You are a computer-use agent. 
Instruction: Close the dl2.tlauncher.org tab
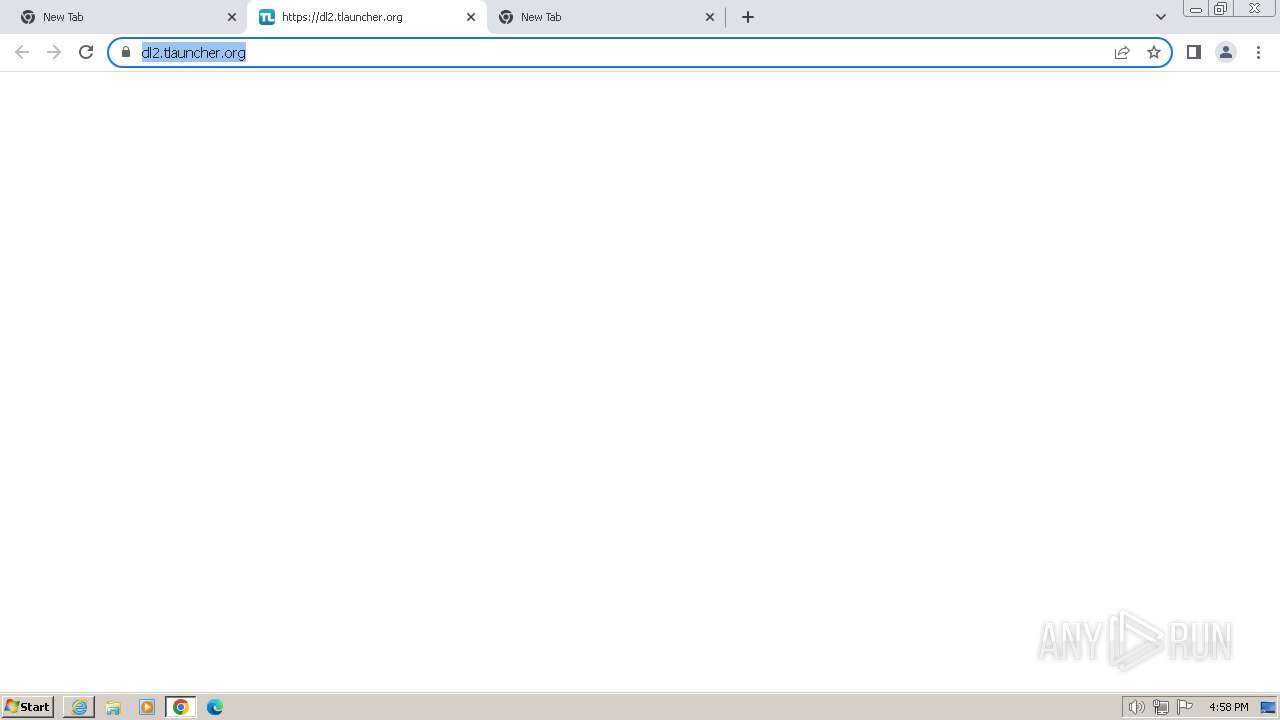(471, 17)
